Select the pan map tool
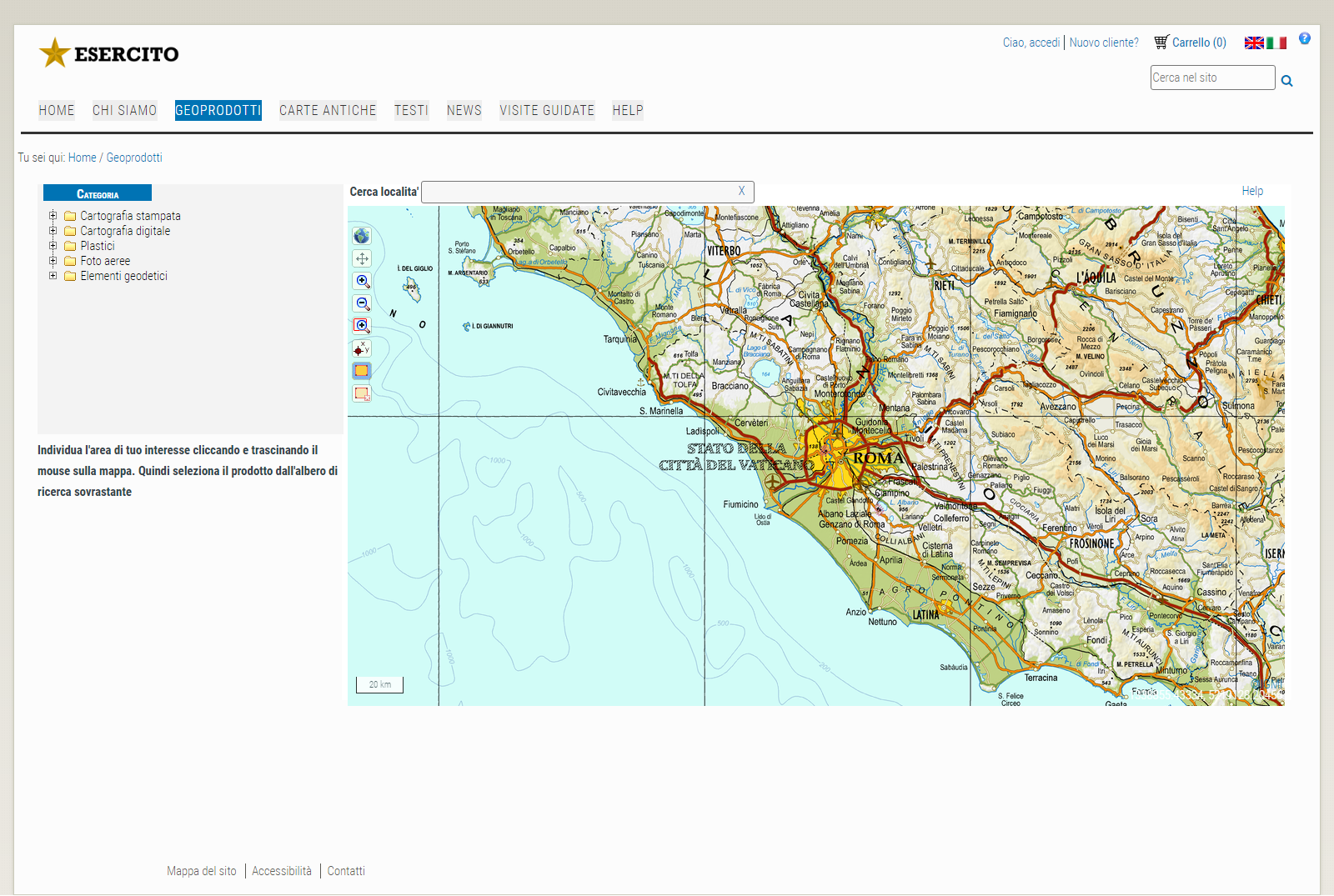Viewport: 1334px width, 896px height. pos(362,258)
